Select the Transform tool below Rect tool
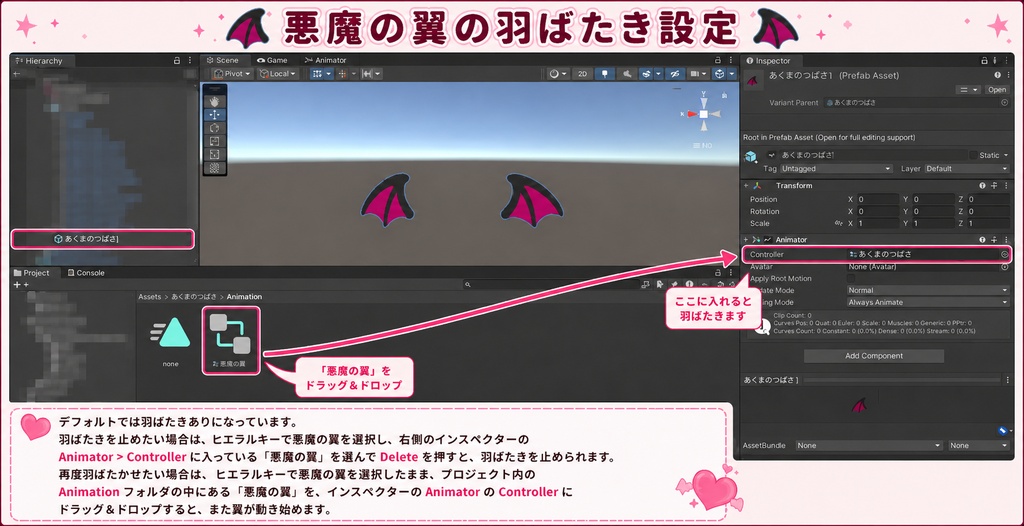 [x=215, y=167]
